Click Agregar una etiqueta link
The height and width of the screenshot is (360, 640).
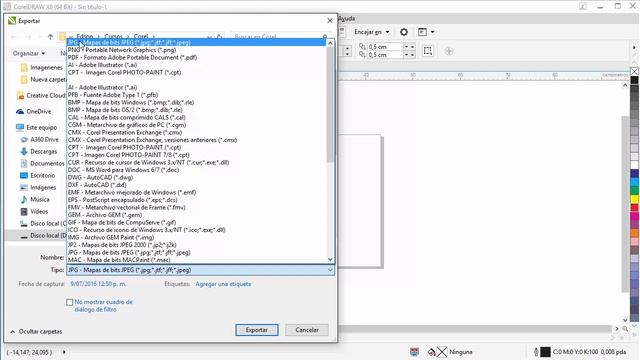(223, 284)
